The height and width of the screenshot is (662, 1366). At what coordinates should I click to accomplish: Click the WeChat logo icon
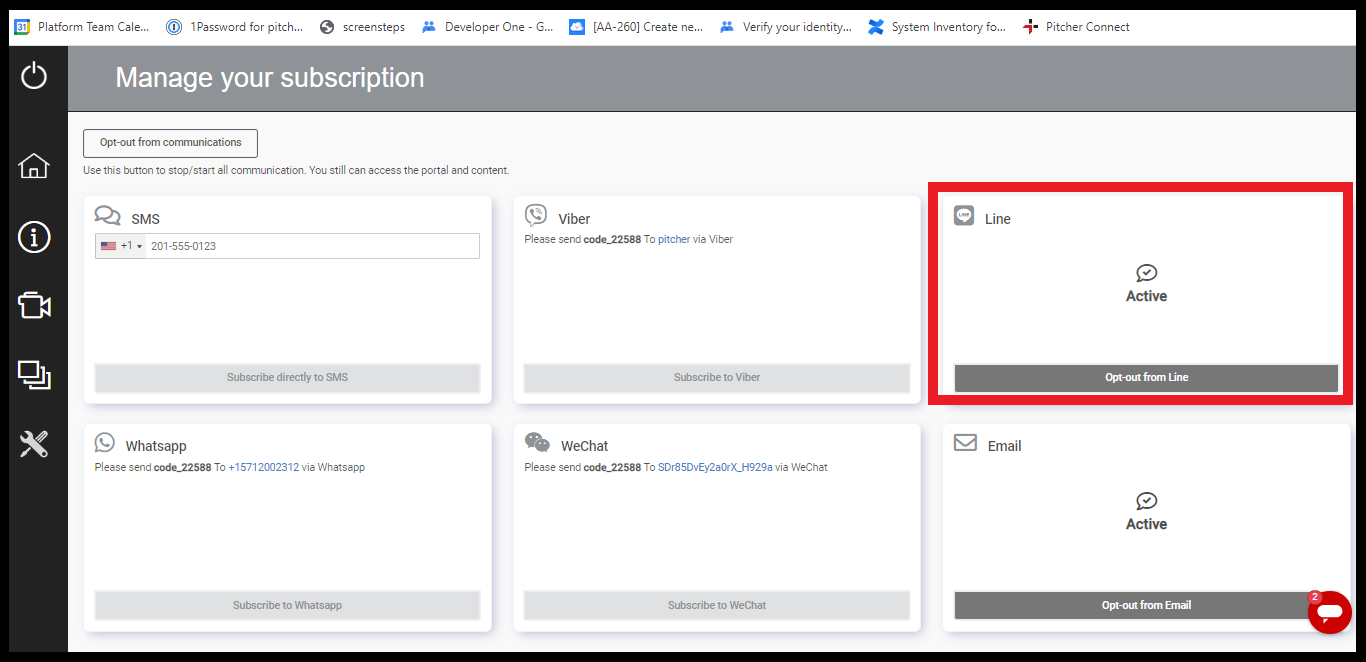pos(537,443)
